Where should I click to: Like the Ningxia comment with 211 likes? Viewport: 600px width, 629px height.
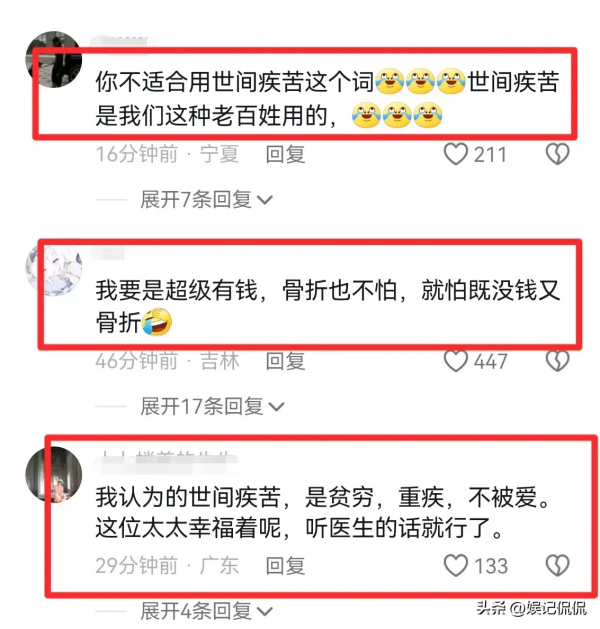tap(456, 154)
